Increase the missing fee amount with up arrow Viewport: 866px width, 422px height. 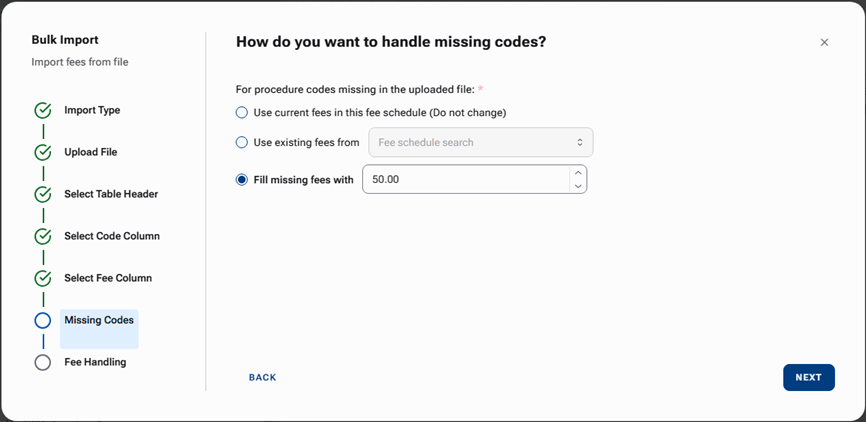point(578,173)
